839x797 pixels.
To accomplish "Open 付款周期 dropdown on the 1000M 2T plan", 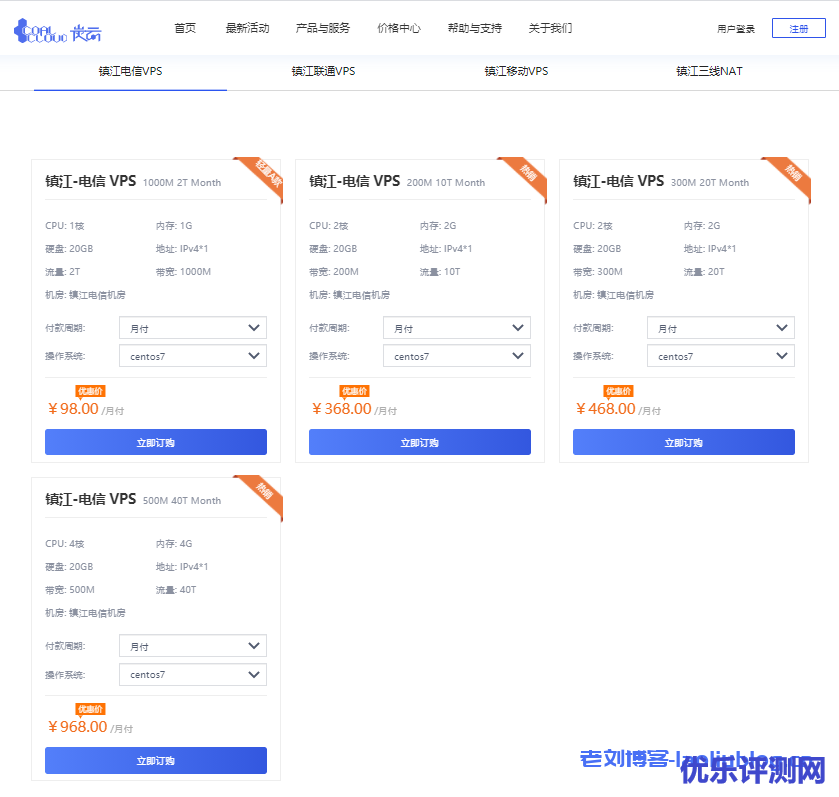I will tap(193, 328).
